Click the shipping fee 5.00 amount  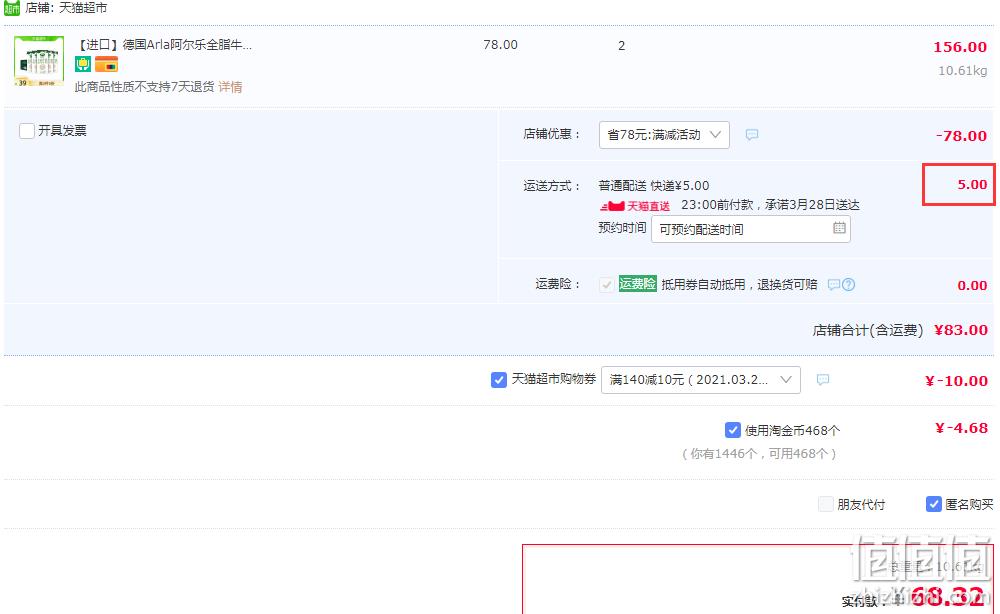[x=972, y=184]
